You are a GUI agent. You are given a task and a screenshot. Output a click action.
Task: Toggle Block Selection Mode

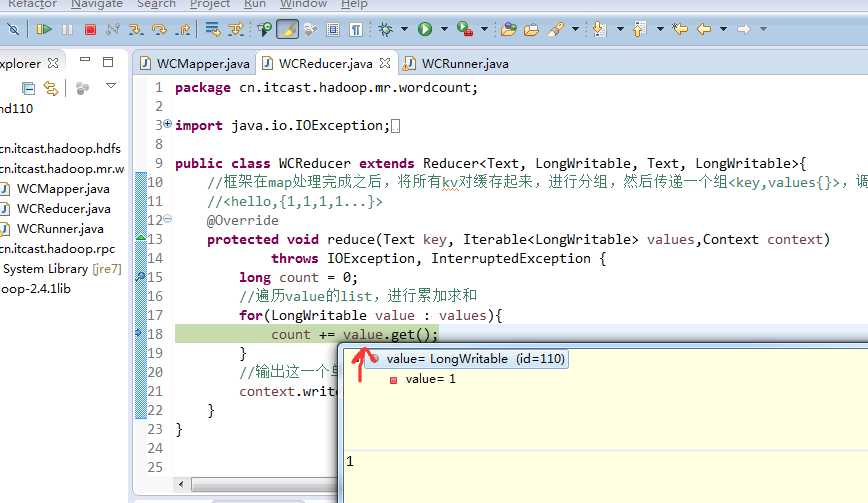[x=333, y=29]
